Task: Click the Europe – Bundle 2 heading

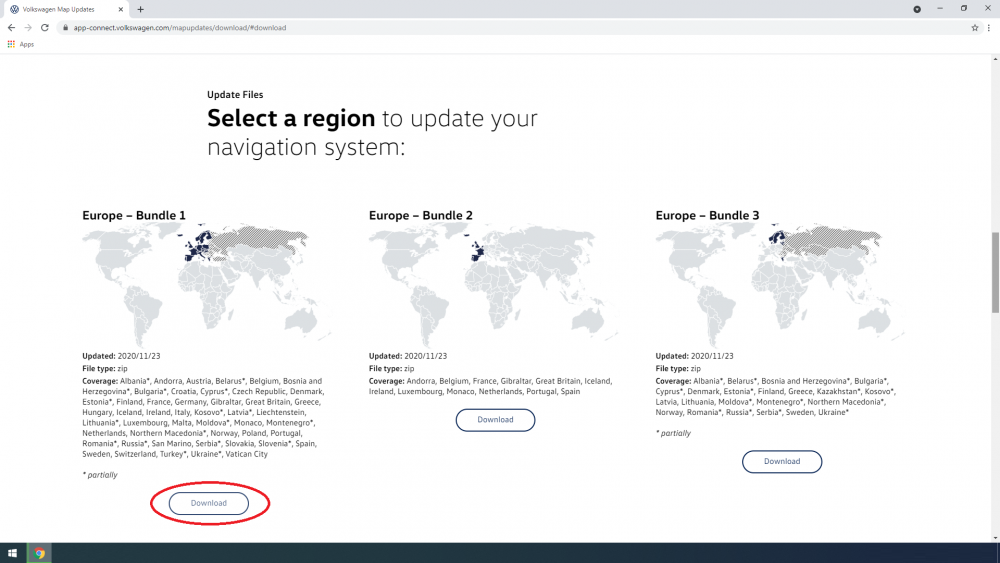Action: [421, 216]
